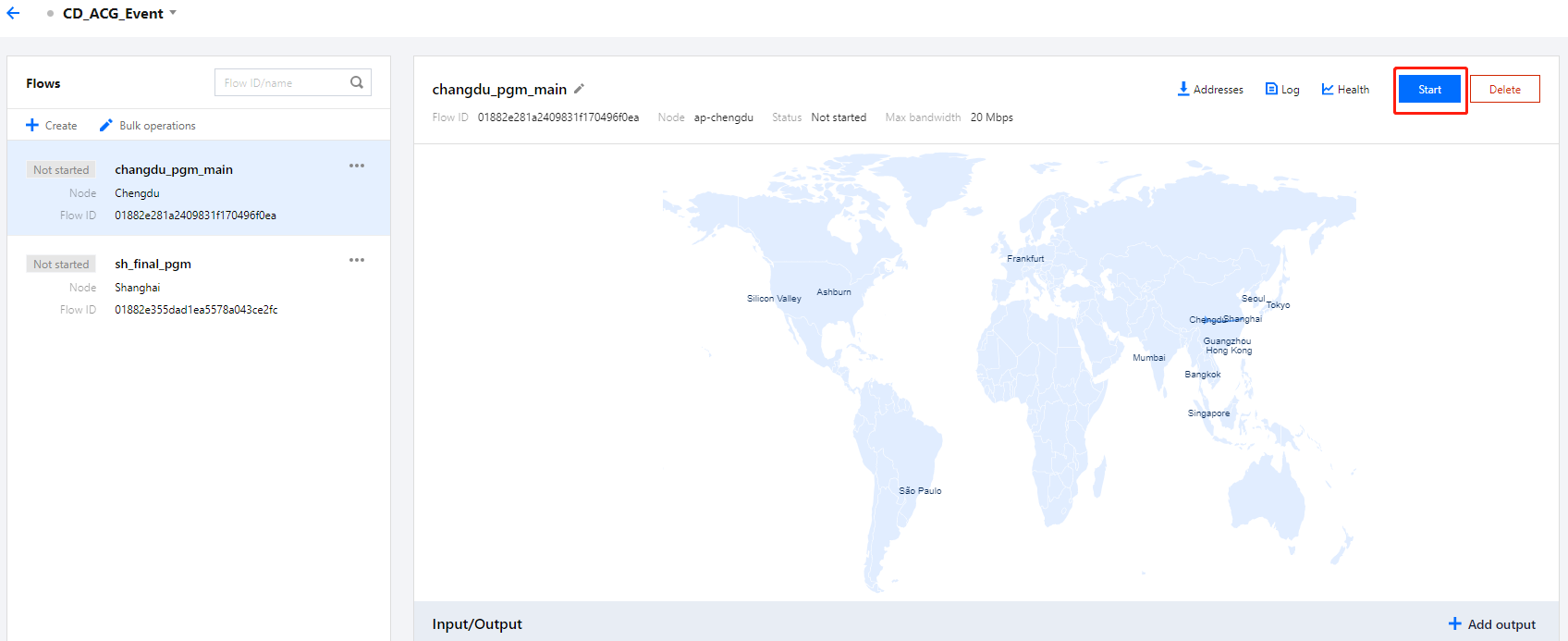Click the São Paulo node on map
This screenshot has width=1568, height=641.
pos(920,491)
